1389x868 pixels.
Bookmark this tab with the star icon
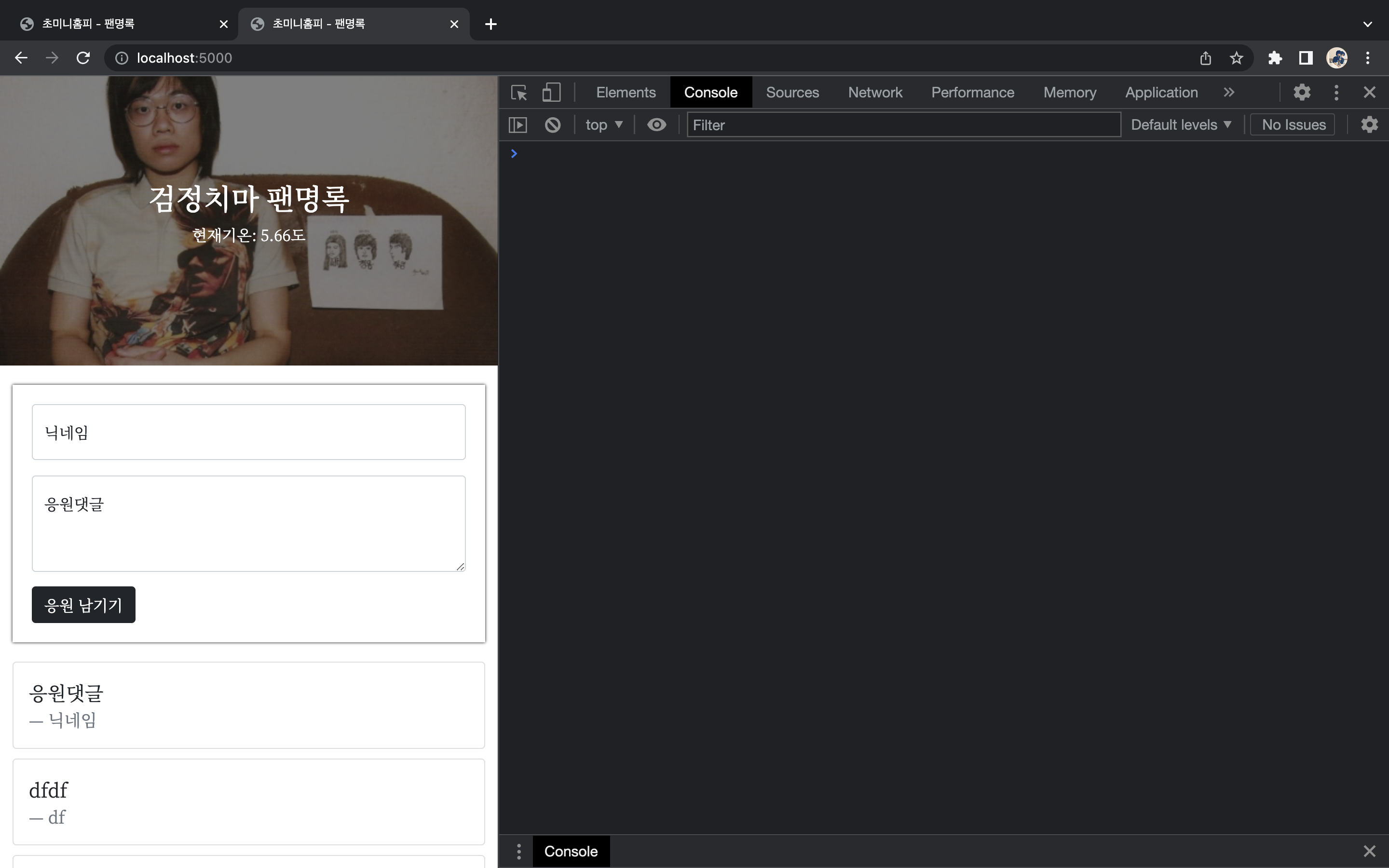1236,58
